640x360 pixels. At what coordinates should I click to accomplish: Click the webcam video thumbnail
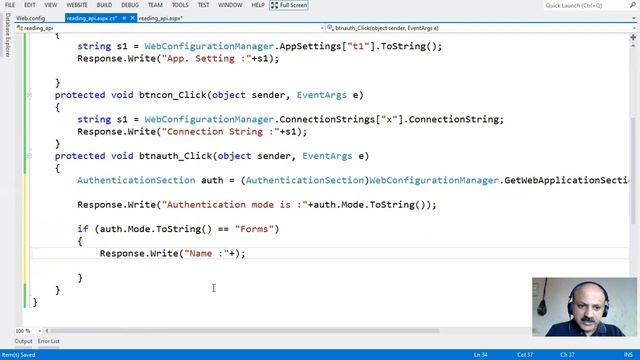click(584, 307)
